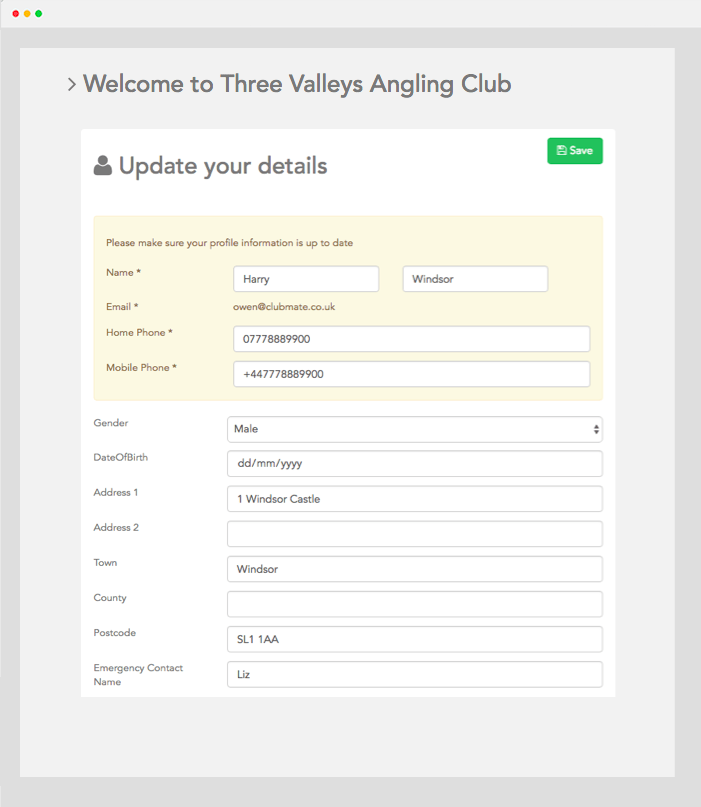701x807 pixels.
Task: Click the empty County field
Action: [414, 604]
